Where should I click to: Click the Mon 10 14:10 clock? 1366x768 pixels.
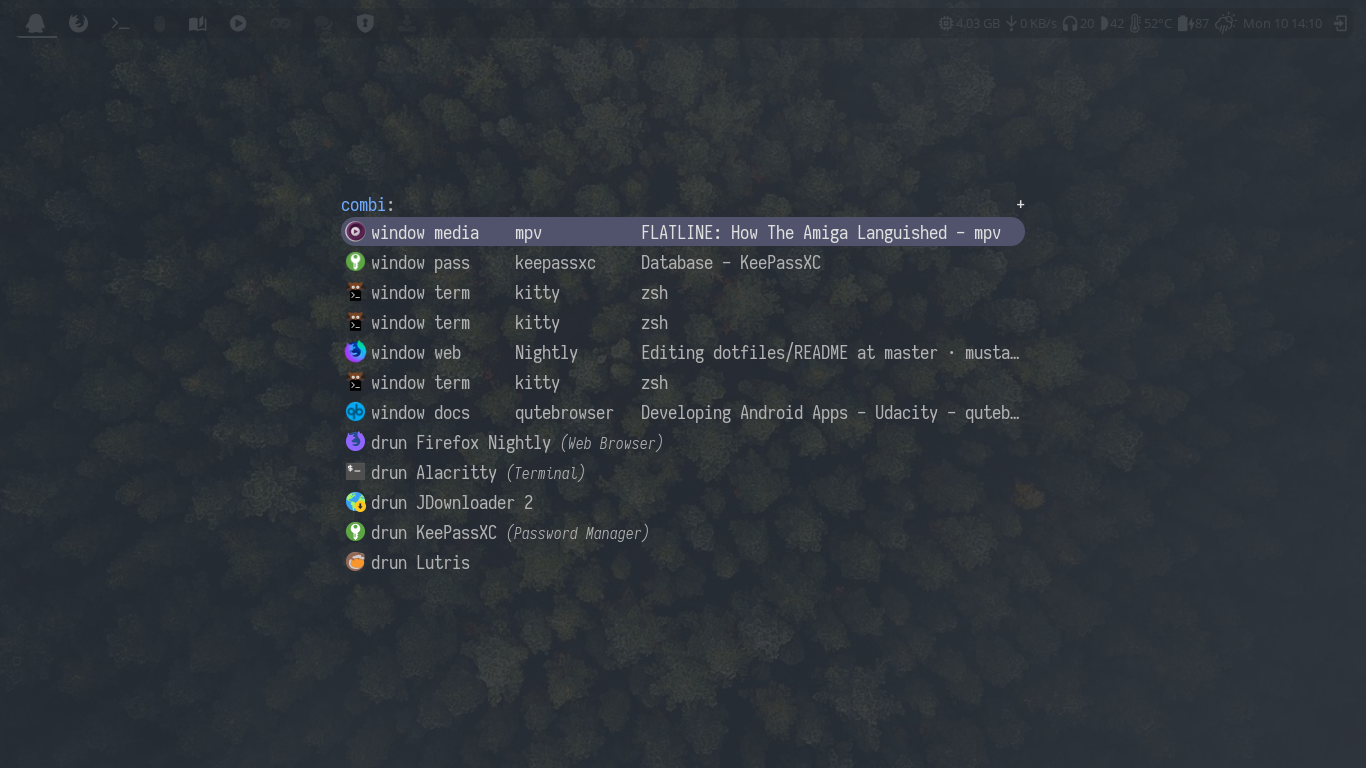[x=1282, y=23]
